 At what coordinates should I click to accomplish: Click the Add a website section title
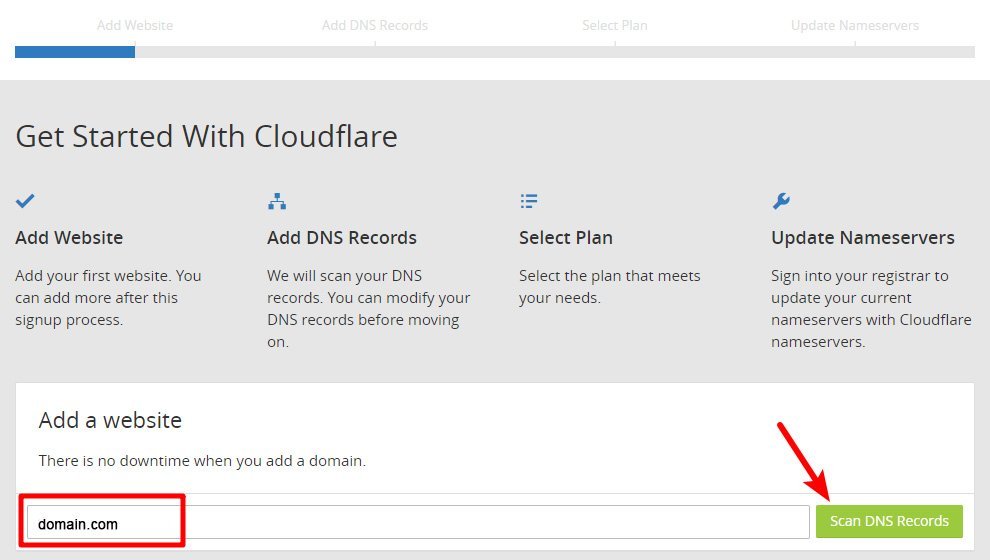point(110,420)
